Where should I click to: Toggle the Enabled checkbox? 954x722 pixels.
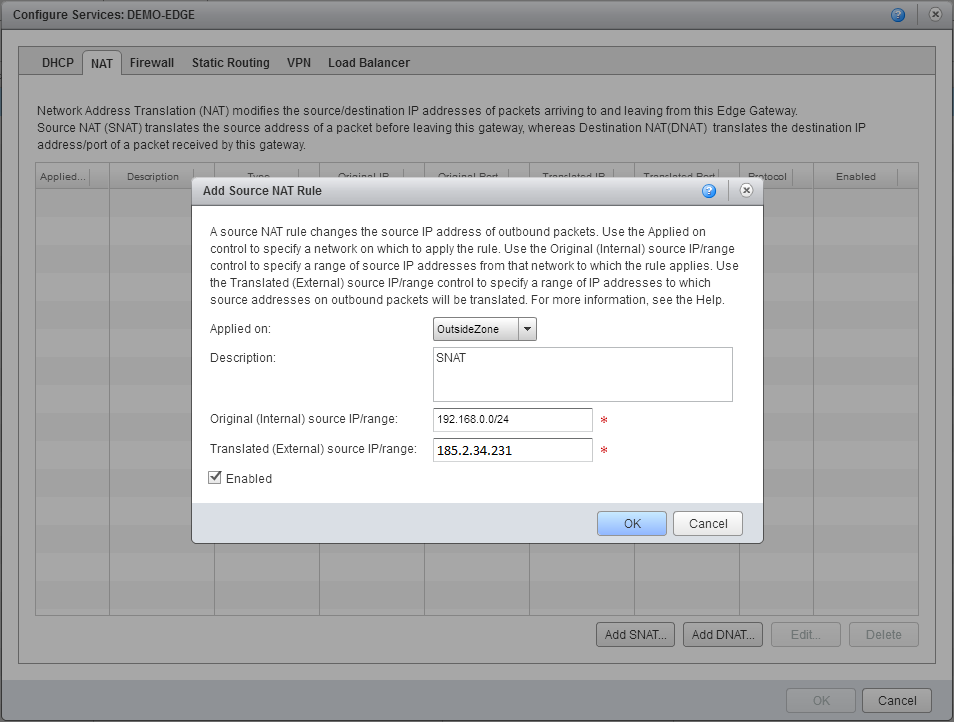[x=214, y=477]
